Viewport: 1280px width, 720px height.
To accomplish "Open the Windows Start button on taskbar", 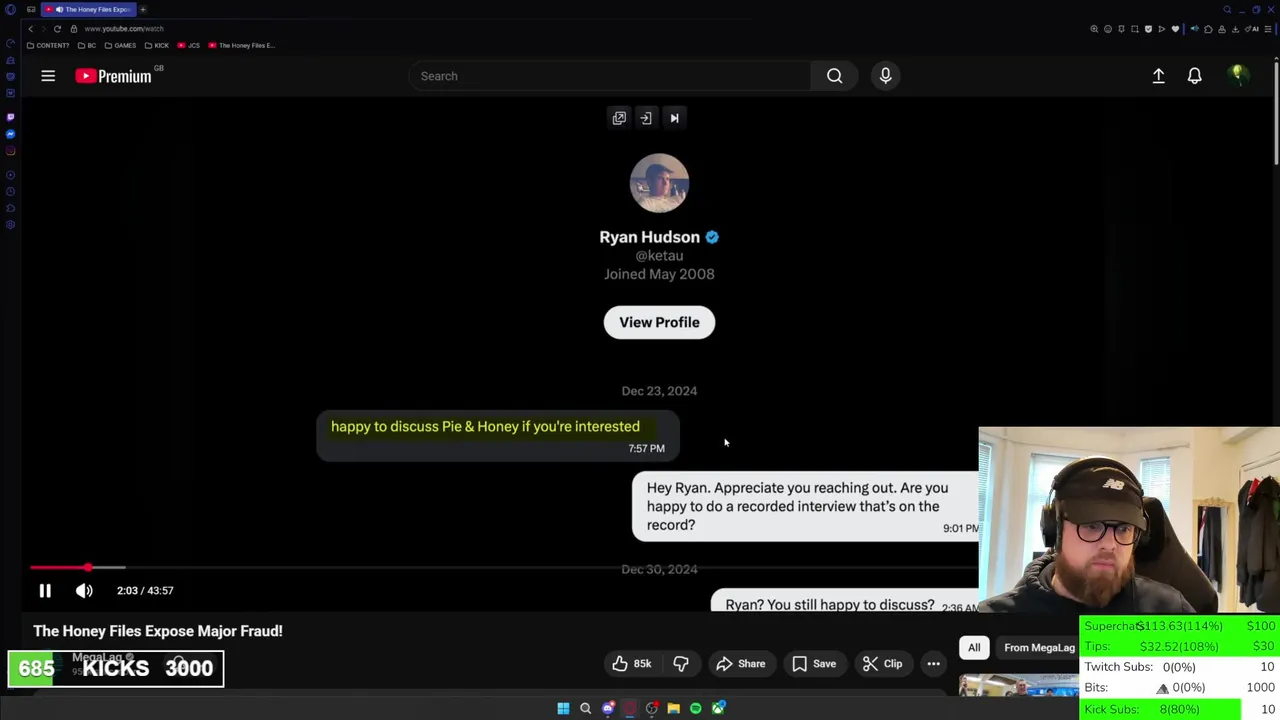I will (563, 708).
